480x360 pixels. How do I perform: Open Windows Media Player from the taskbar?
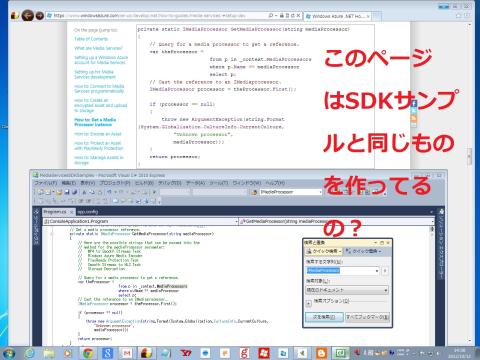(x=68, y=353)
